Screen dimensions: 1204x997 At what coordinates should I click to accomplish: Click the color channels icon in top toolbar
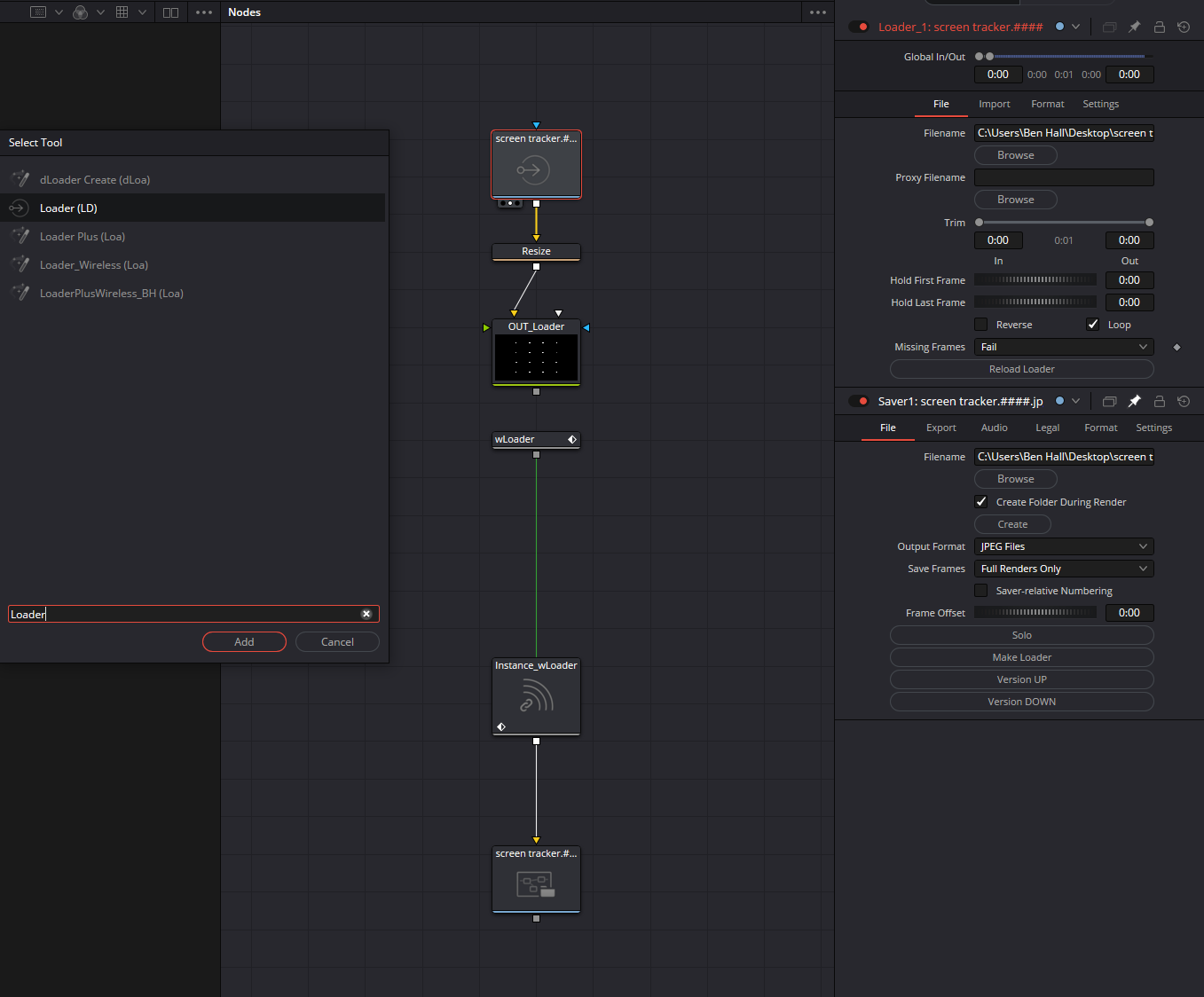point(80,12)
